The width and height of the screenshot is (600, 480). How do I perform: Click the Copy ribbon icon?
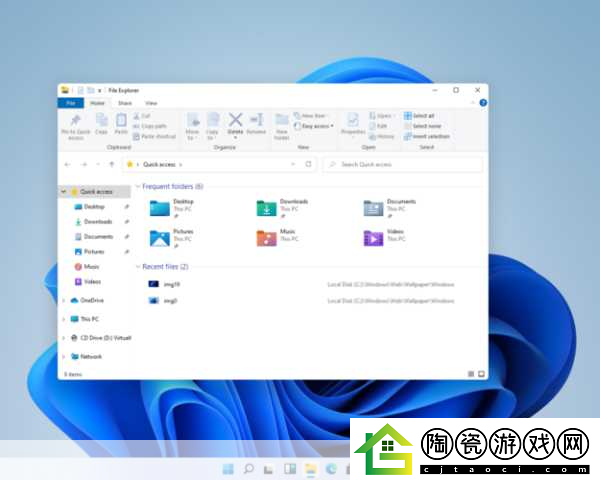pyautogui.click(x=101, y=120)
